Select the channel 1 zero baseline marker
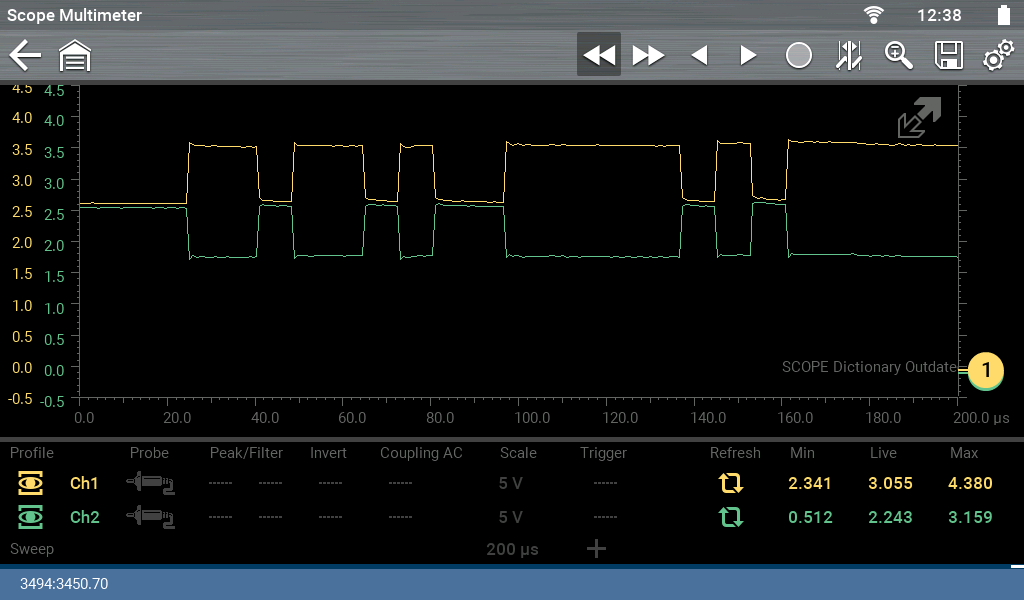 pos(985,370)
